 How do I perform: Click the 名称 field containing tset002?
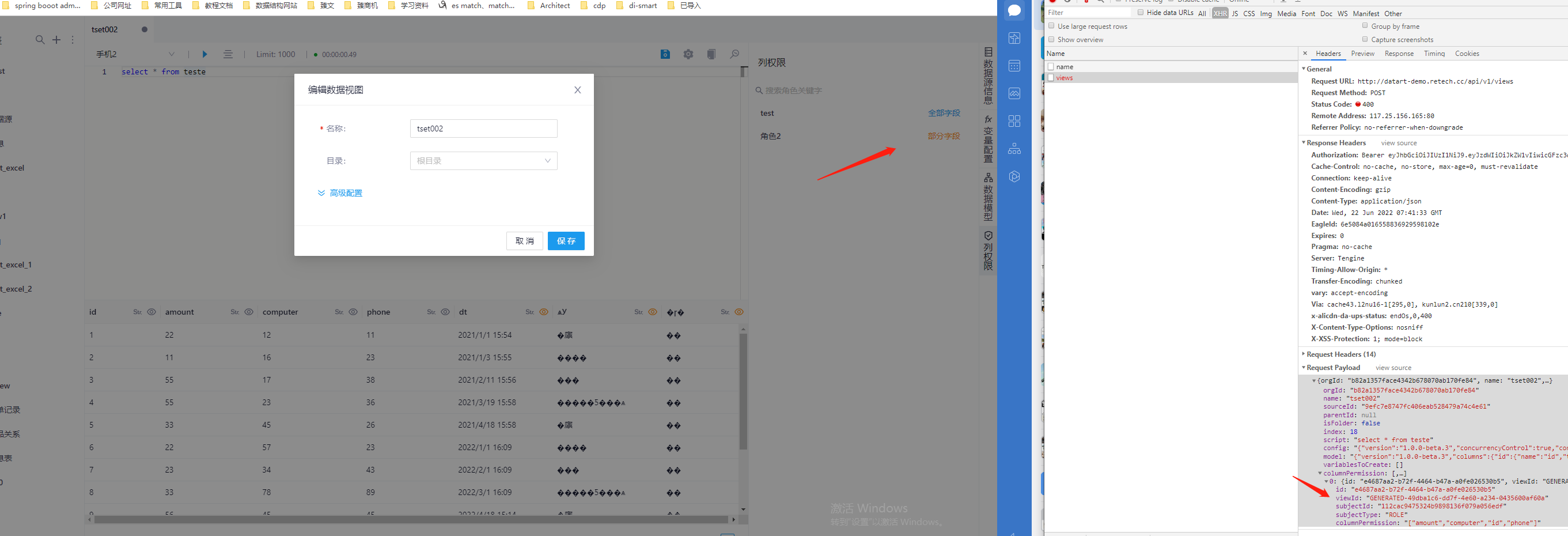tap(483, 129)
